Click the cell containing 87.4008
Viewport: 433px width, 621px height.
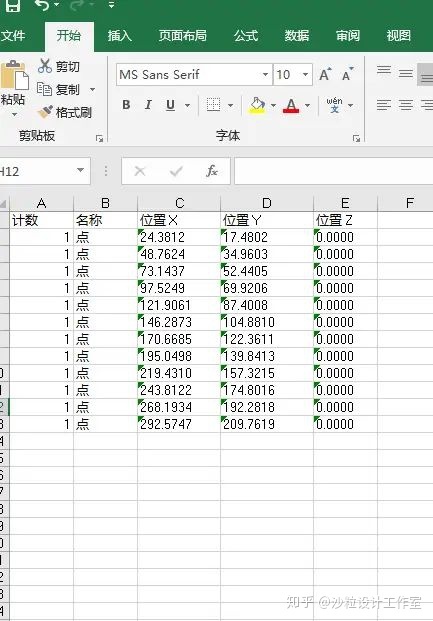tap(267, 305)
